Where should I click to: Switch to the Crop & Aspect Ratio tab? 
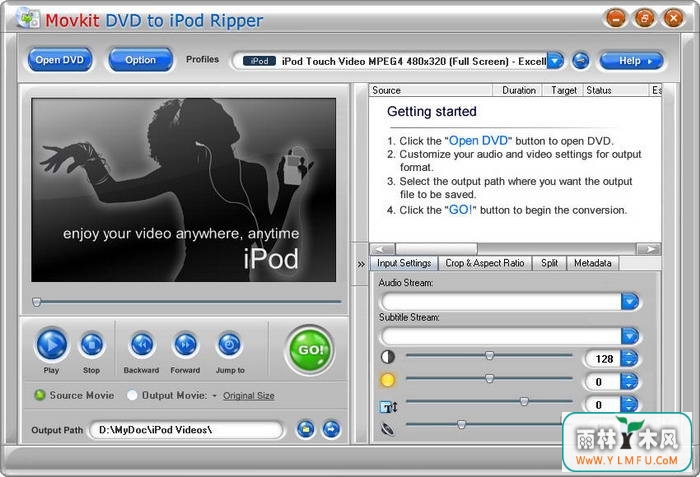pos(485,263)
